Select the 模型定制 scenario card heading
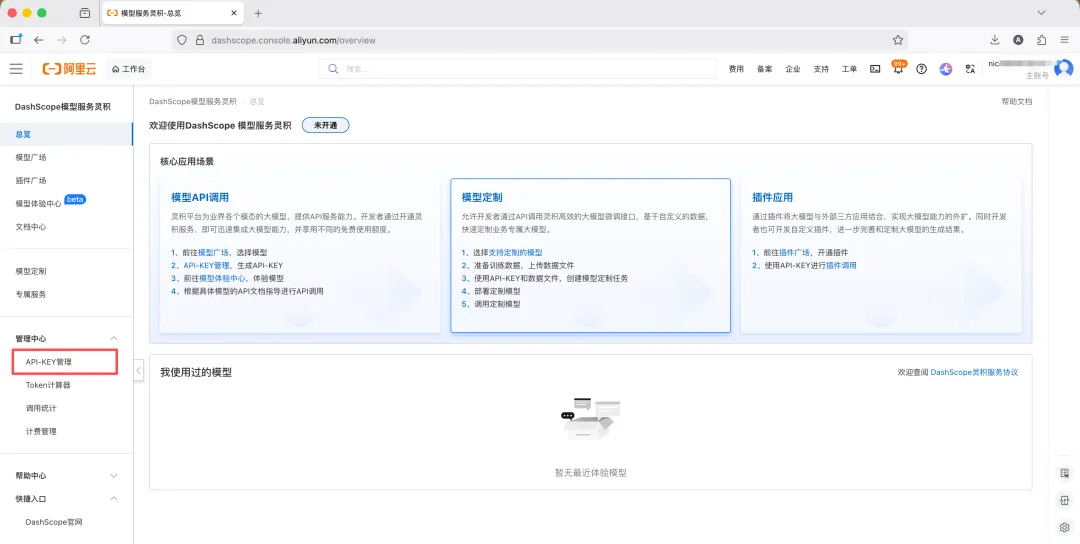 click(482, 197)
